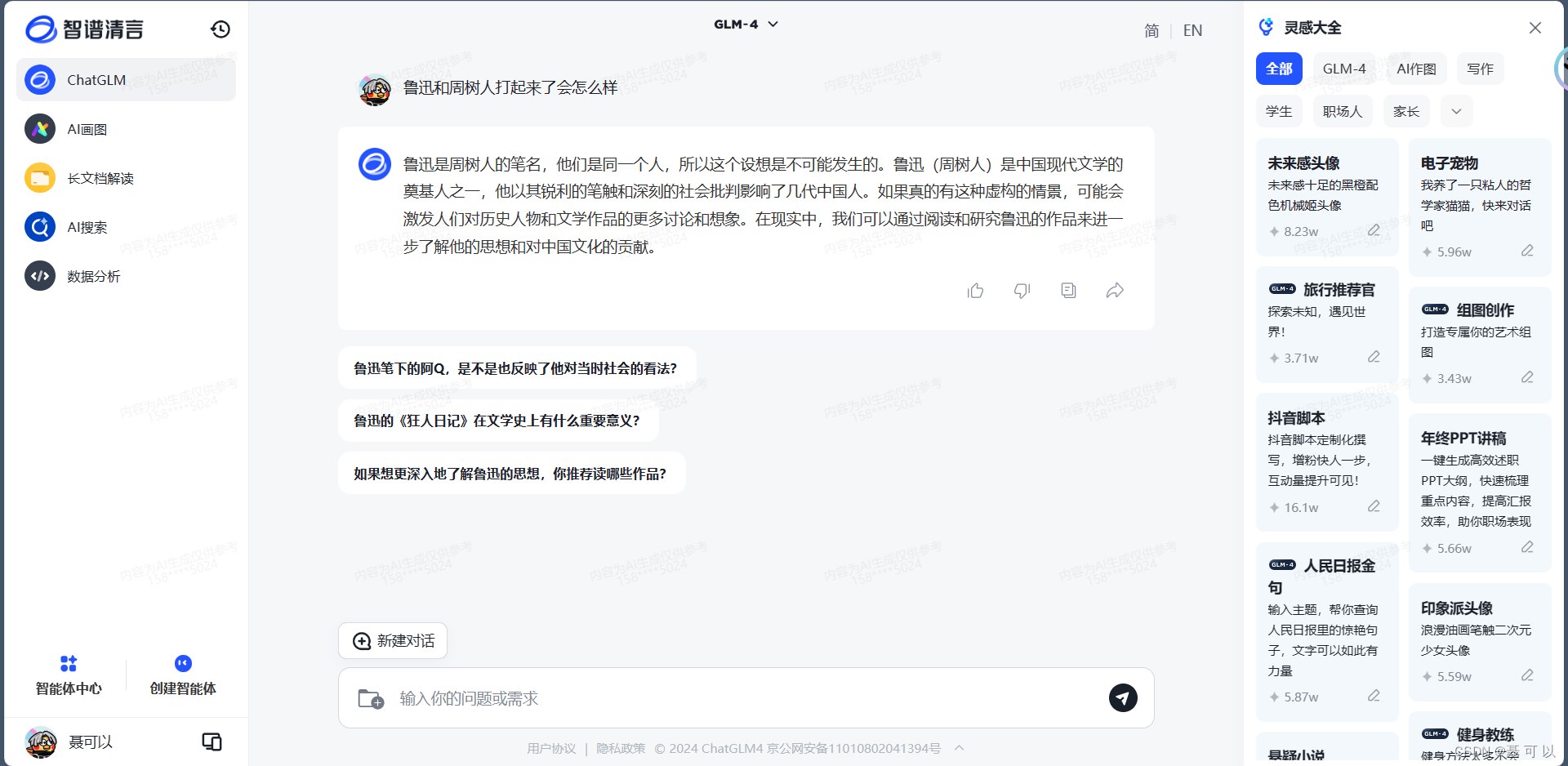The width and height of the screenshot is (1568, 766).
Task: Open the 电子宠物 inspiration card
Action: [x=1480, y=207]
